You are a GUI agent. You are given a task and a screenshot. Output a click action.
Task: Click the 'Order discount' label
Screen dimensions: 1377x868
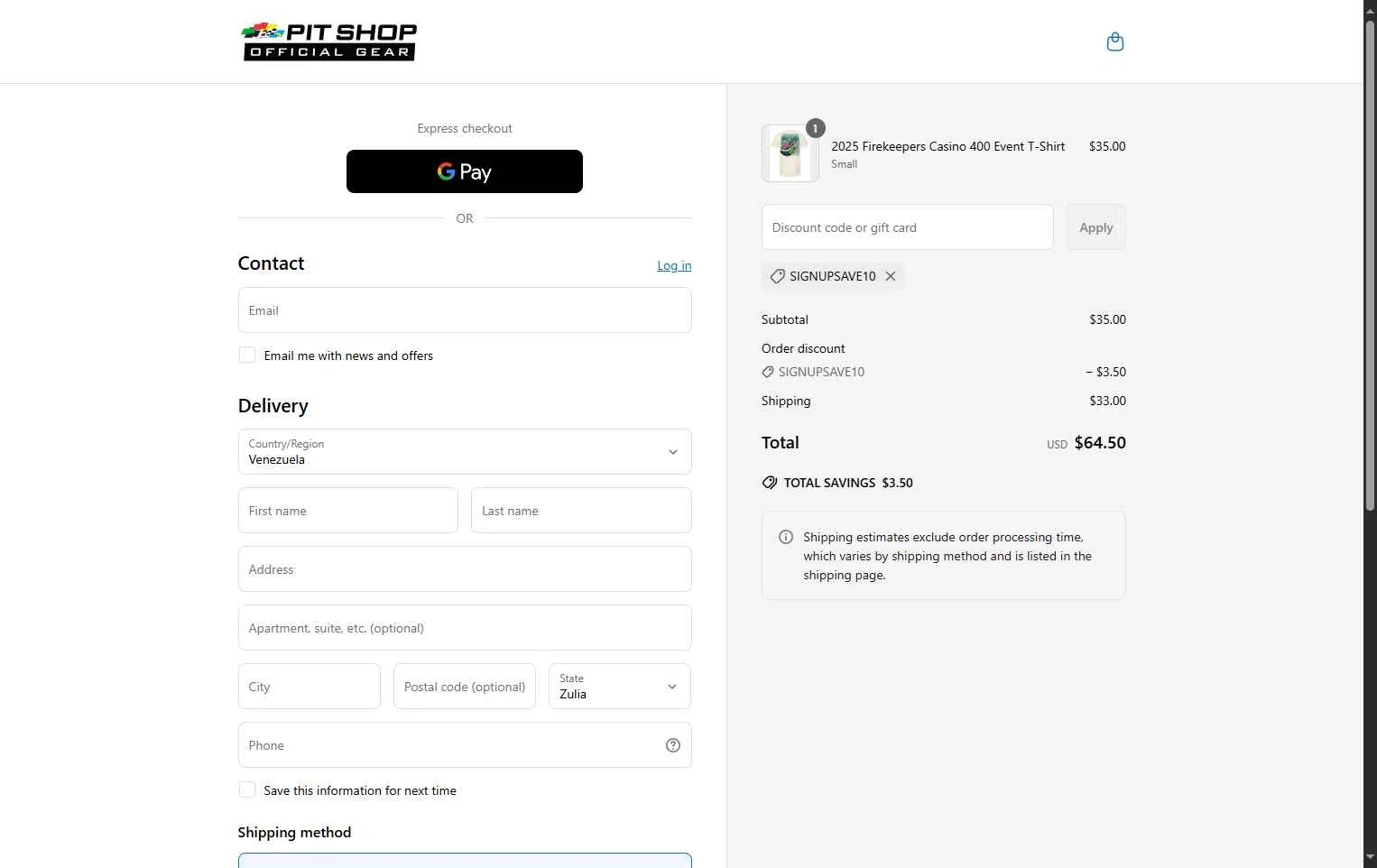[803, 348]
